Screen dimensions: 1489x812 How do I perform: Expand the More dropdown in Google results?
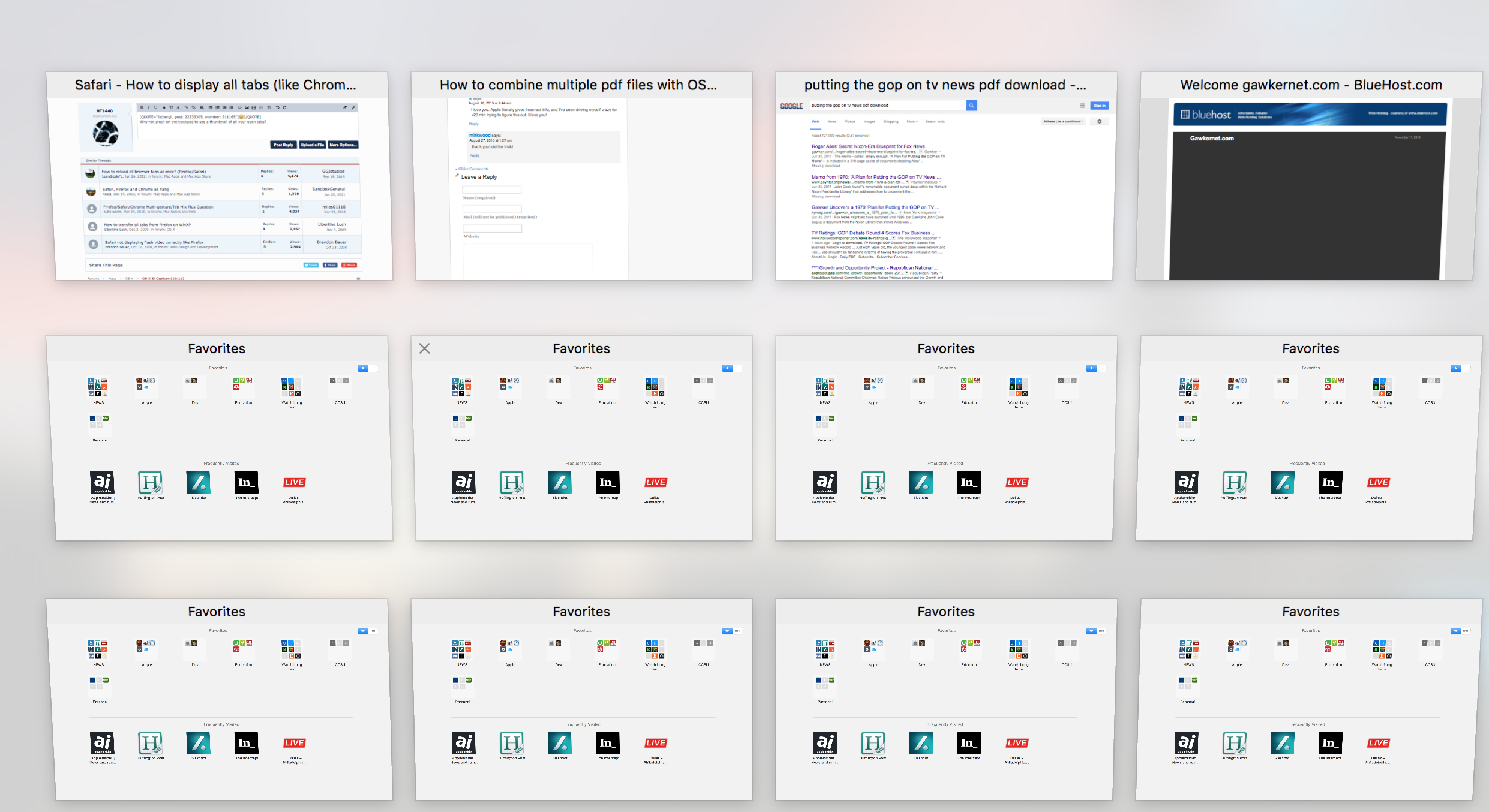[912, 121]
